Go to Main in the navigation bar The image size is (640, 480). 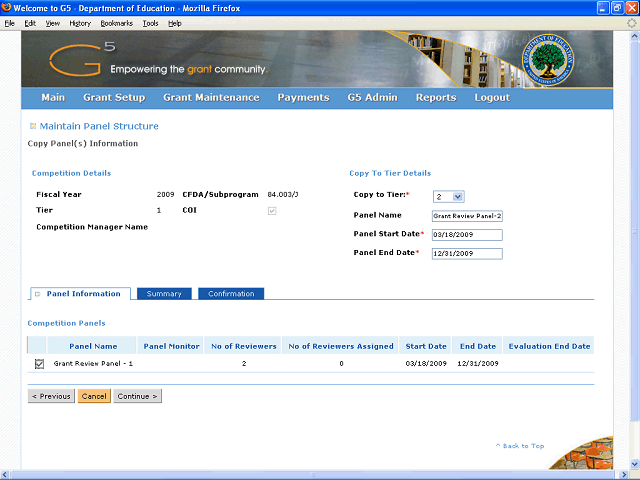coord(53,98)
